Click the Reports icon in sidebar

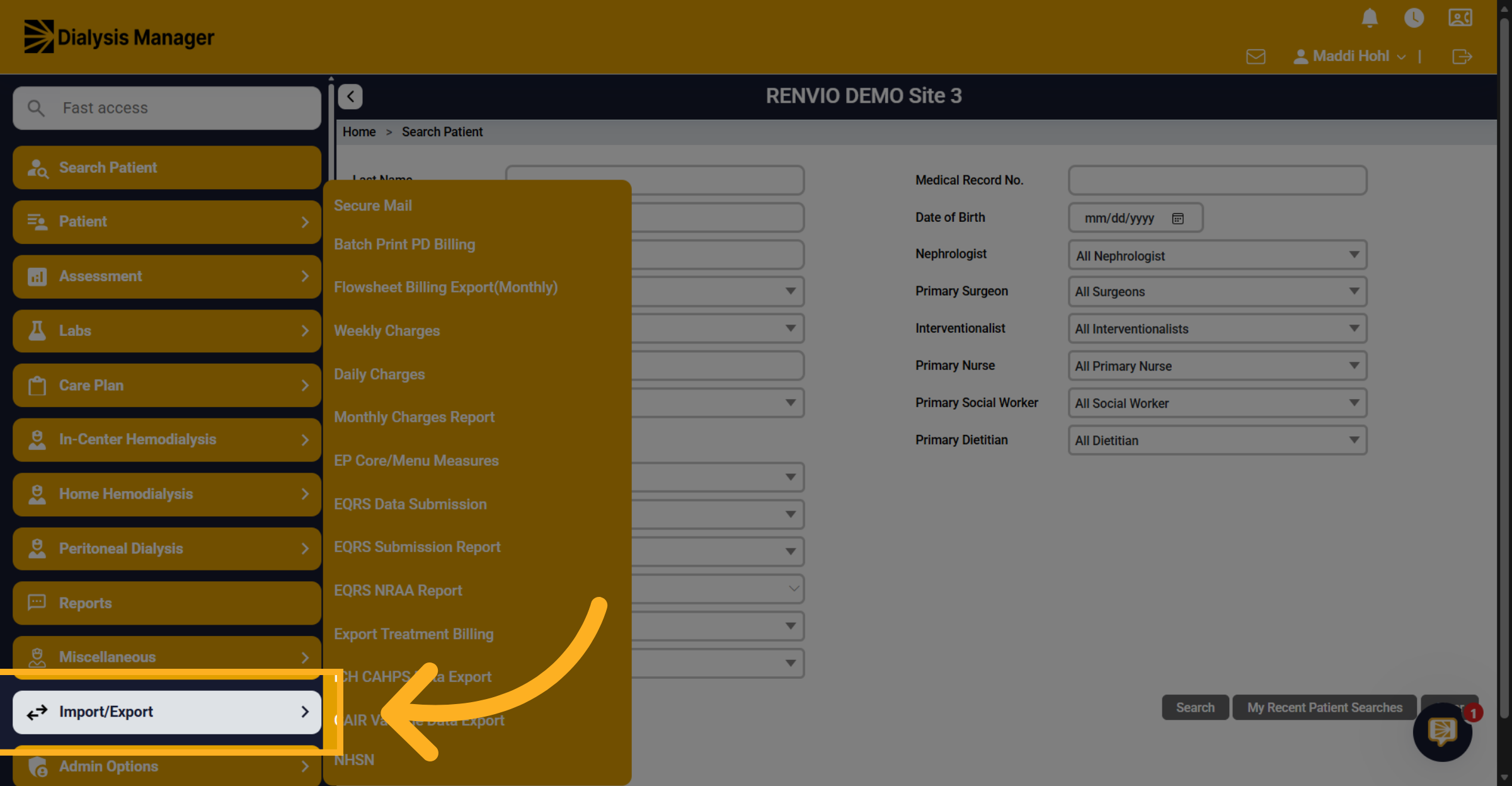coord(37,603)
